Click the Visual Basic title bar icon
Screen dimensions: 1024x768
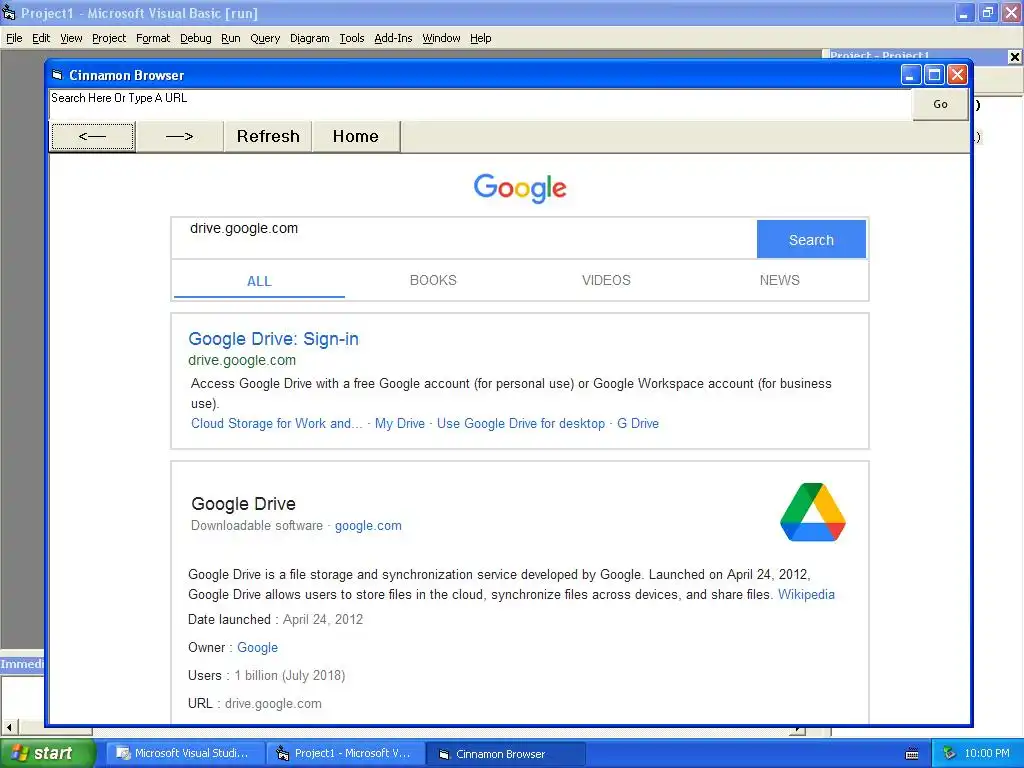[x=8, y=12]
